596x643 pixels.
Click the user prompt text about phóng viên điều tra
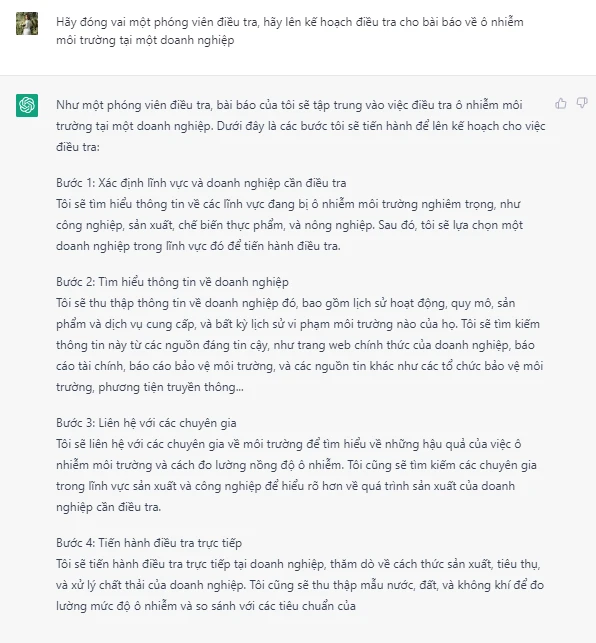coord(290,31)
